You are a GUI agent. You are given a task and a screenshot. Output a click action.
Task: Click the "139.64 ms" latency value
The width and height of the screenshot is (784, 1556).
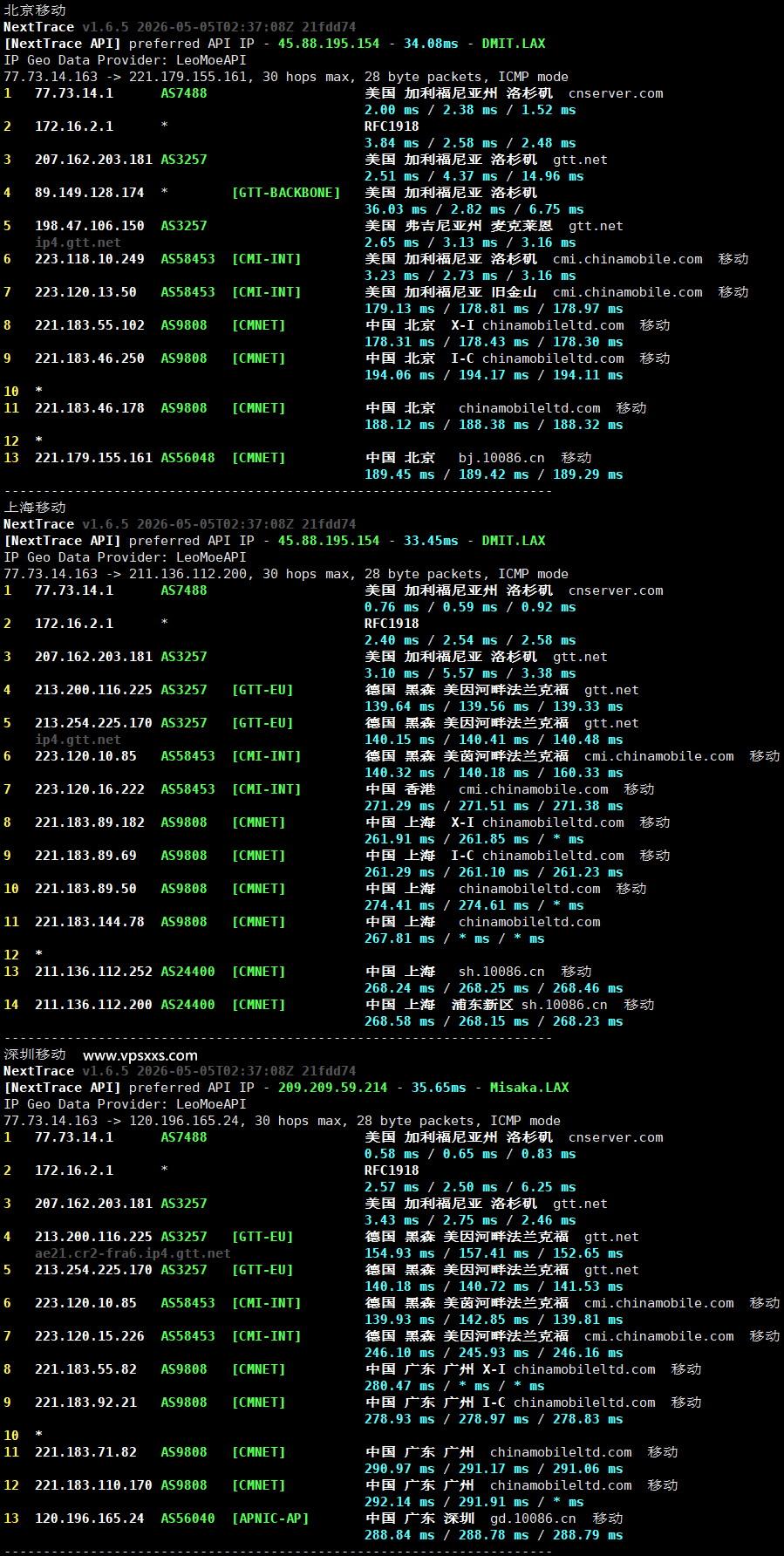click(399, 706)
